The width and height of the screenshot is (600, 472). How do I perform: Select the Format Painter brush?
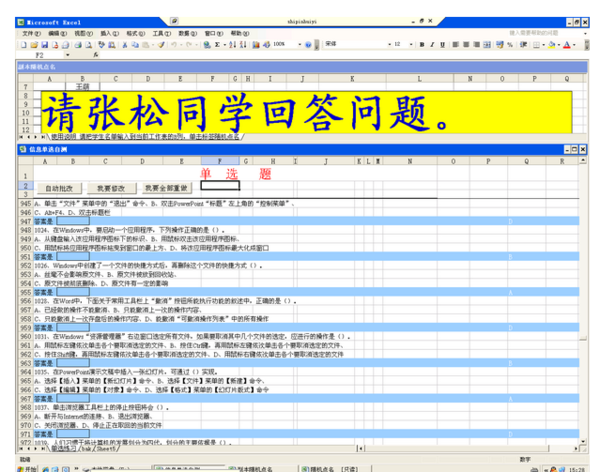161,45
